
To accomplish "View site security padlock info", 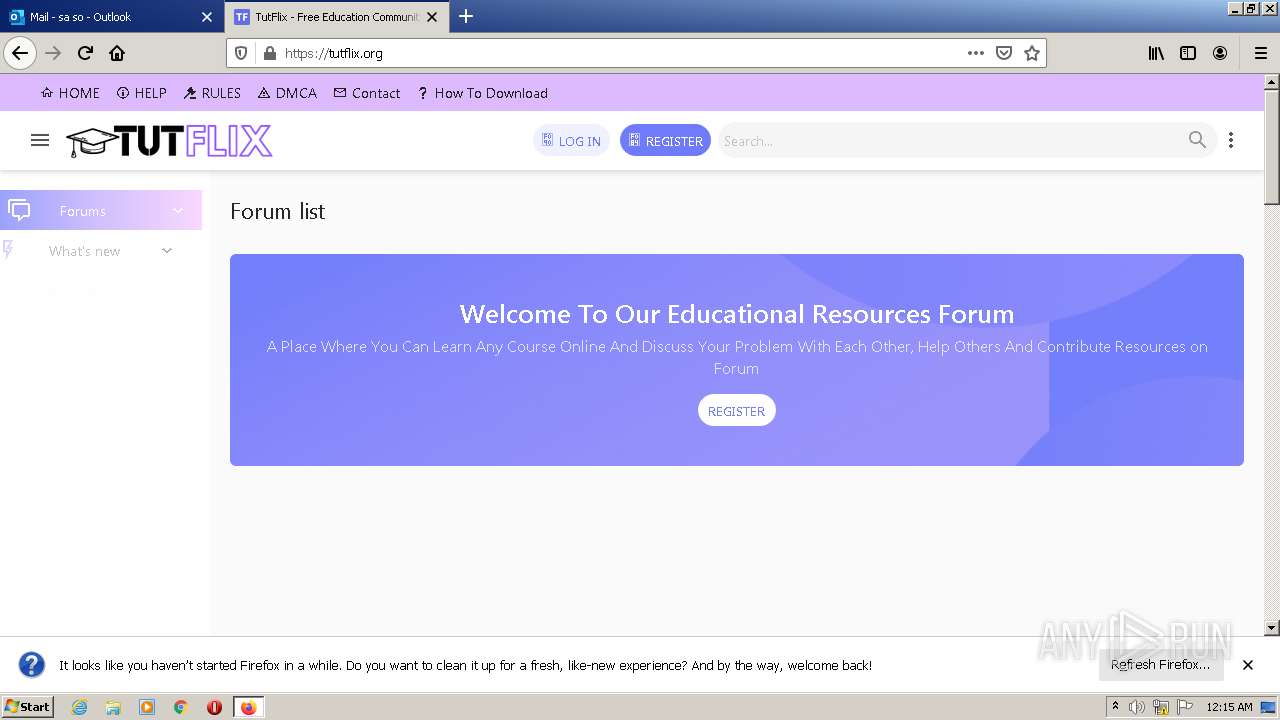I will click(268, 53).
